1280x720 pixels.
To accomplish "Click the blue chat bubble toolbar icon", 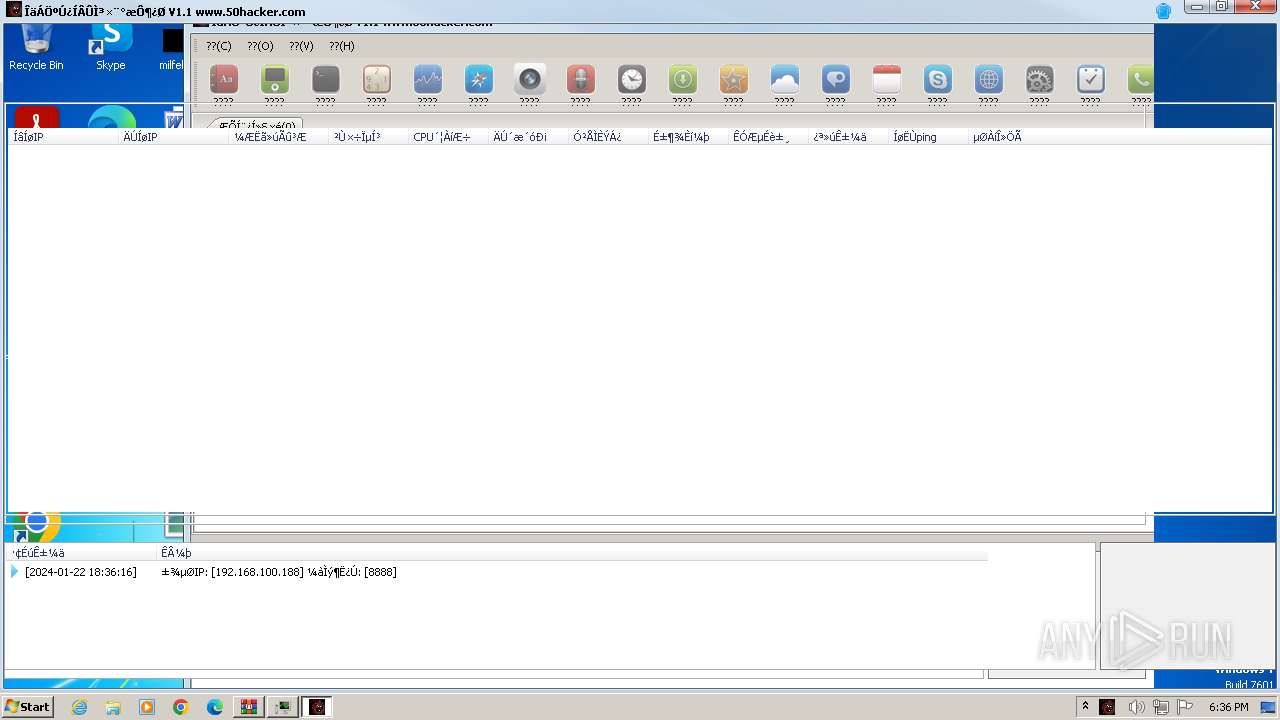I will click(x=835, y=79).
